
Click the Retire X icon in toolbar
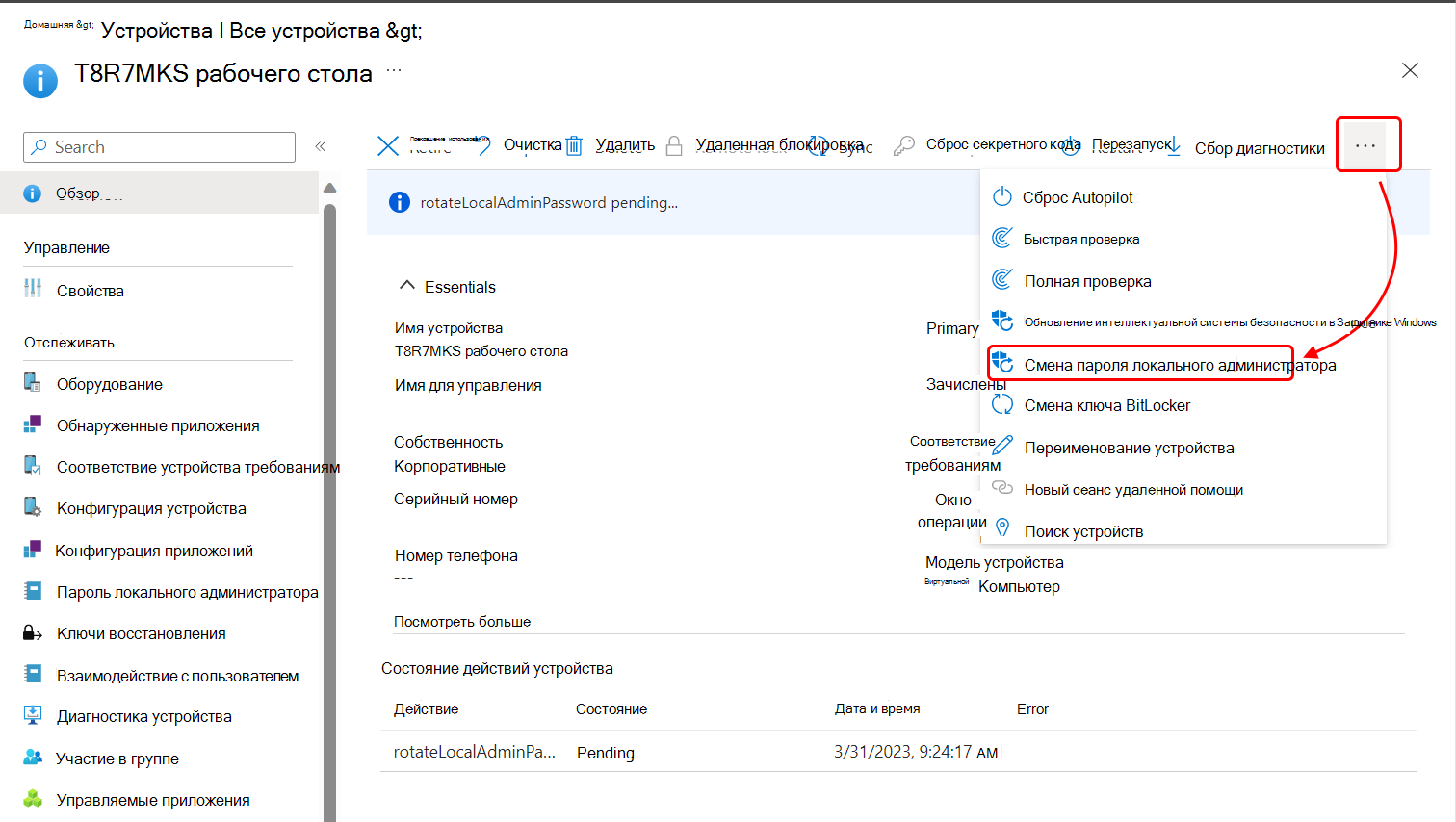point(387,145)
